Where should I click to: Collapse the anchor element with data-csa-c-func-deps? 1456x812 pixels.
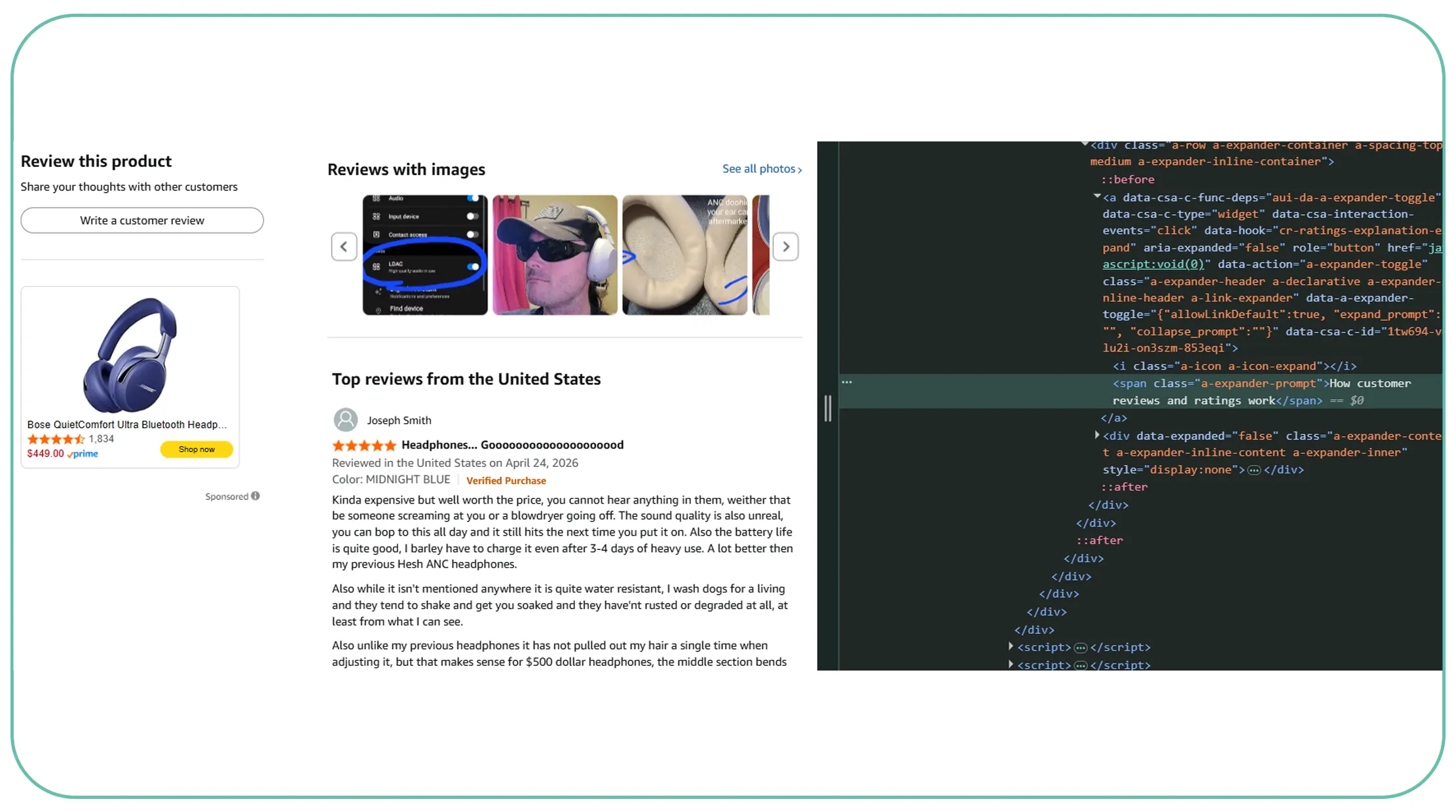1096,196
